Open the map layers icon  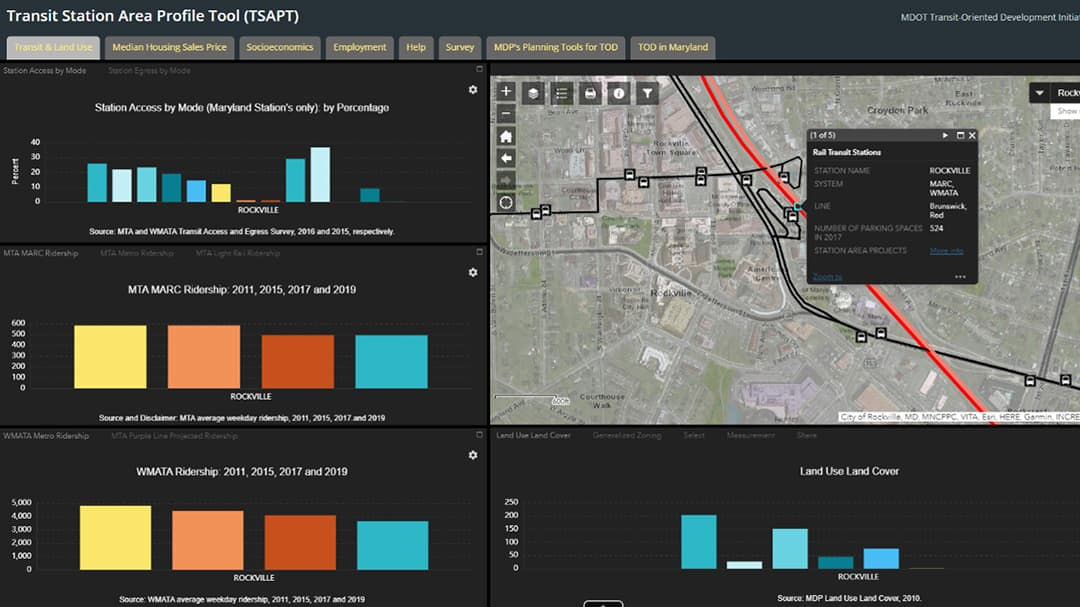click(x=533, y=92)
